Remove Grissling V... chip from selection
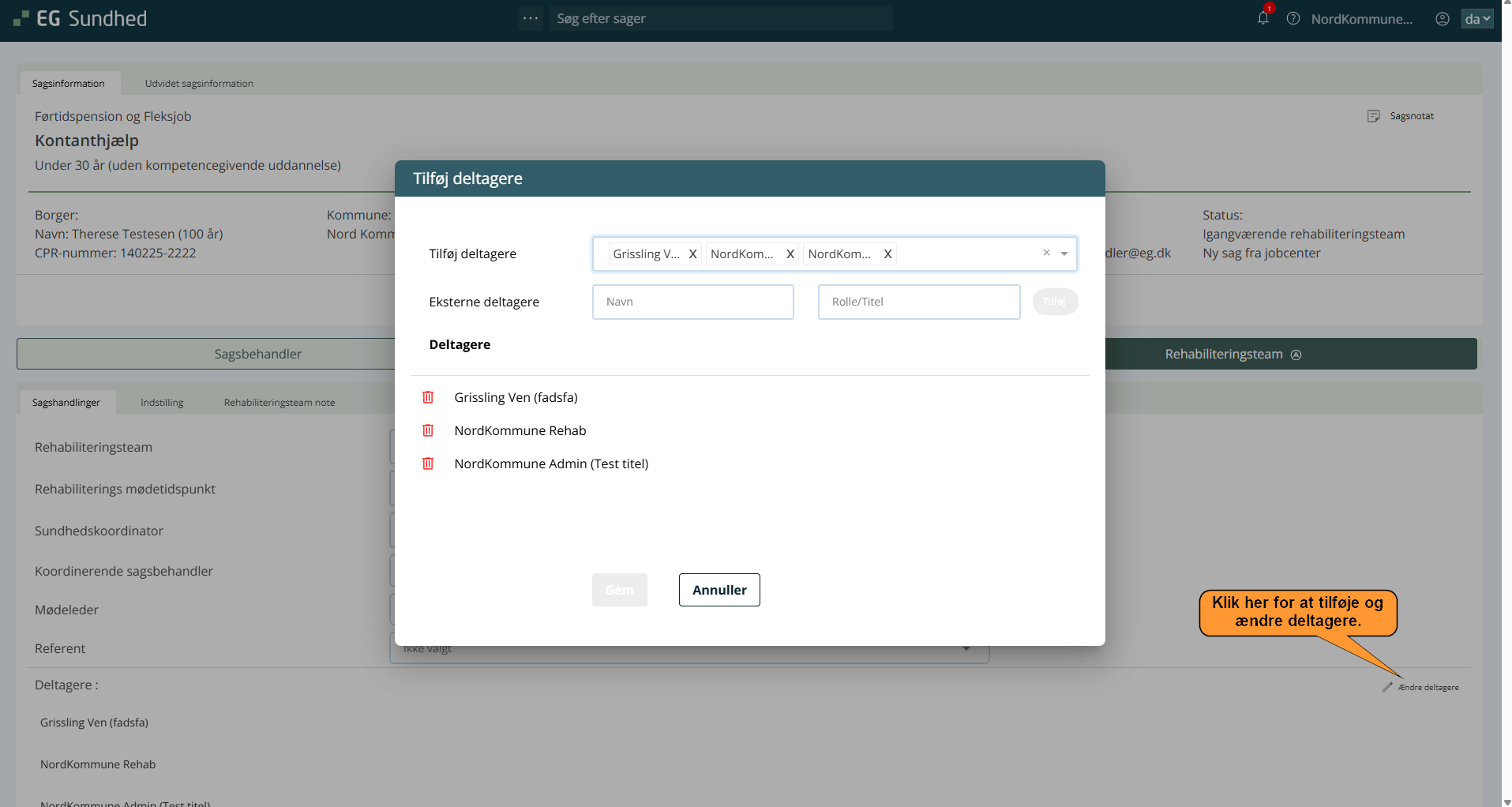This screenshot has height=807, width=1512. click(x=692, y=254)
